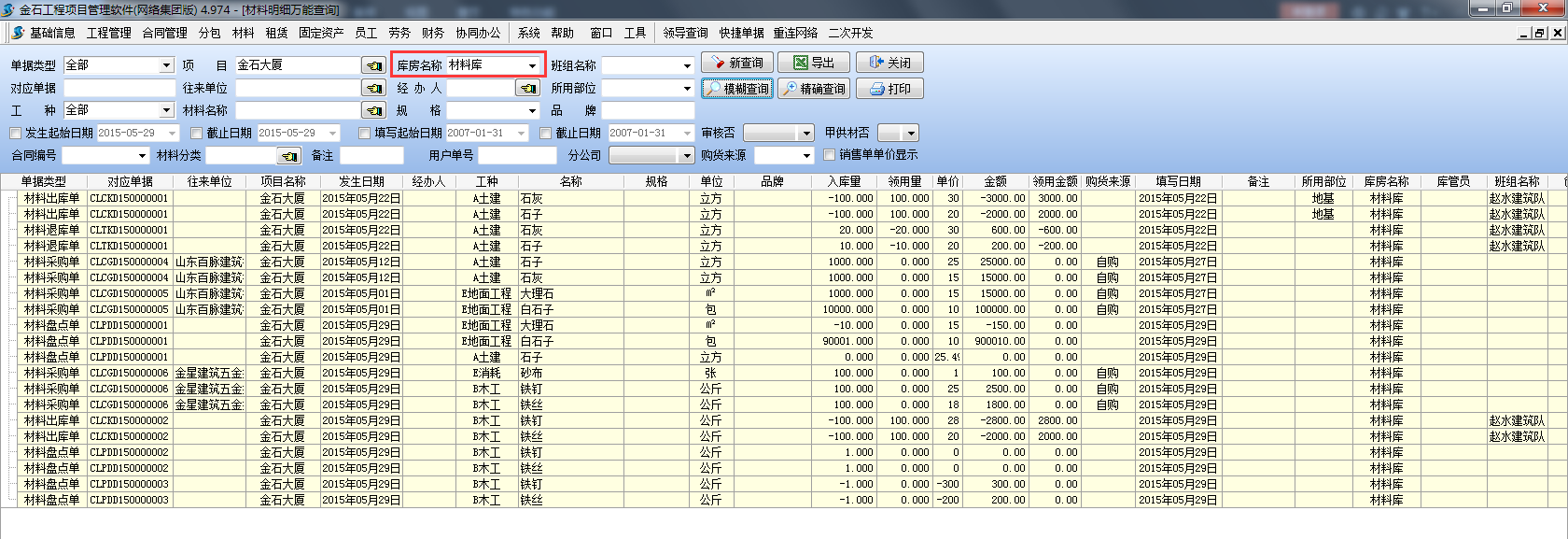
Task: Open the 财务 menu
Action: (433, 33)
